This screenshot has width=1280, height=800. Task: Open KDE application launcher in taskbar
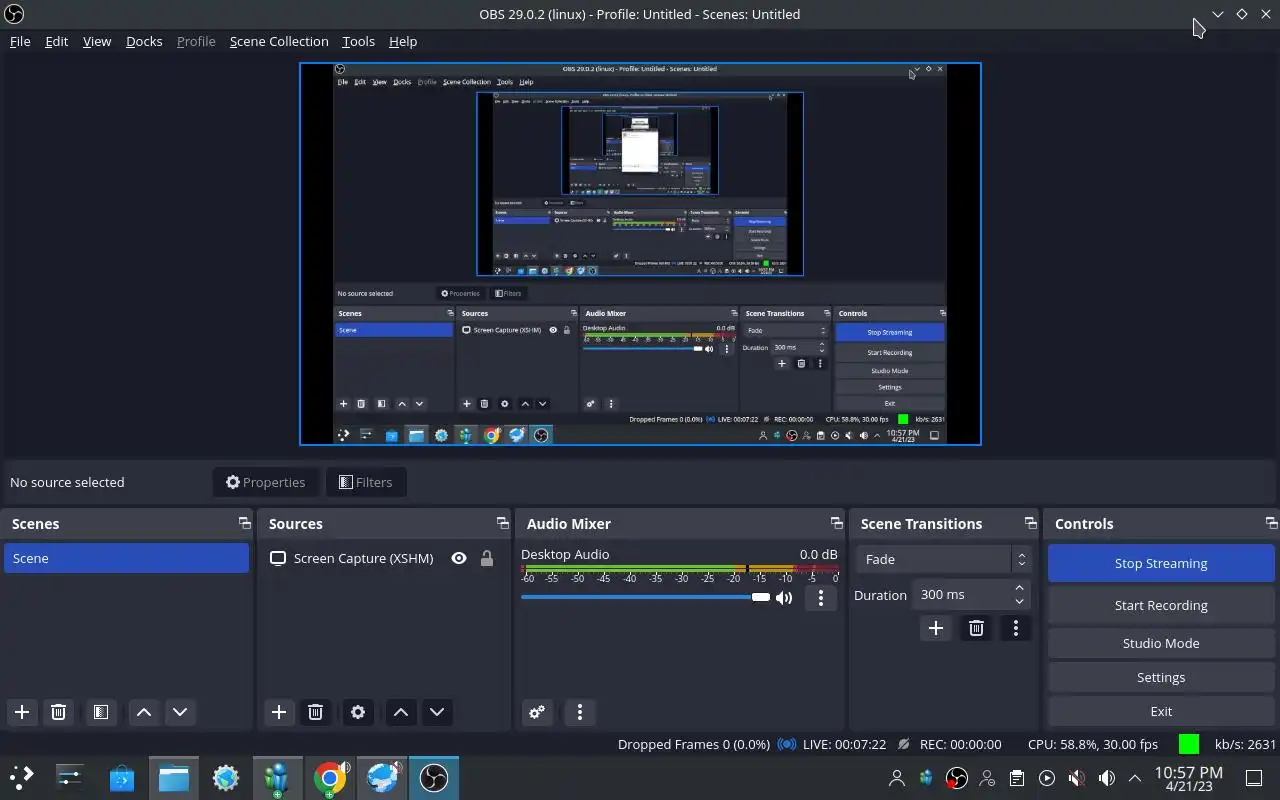coord(22,778)
